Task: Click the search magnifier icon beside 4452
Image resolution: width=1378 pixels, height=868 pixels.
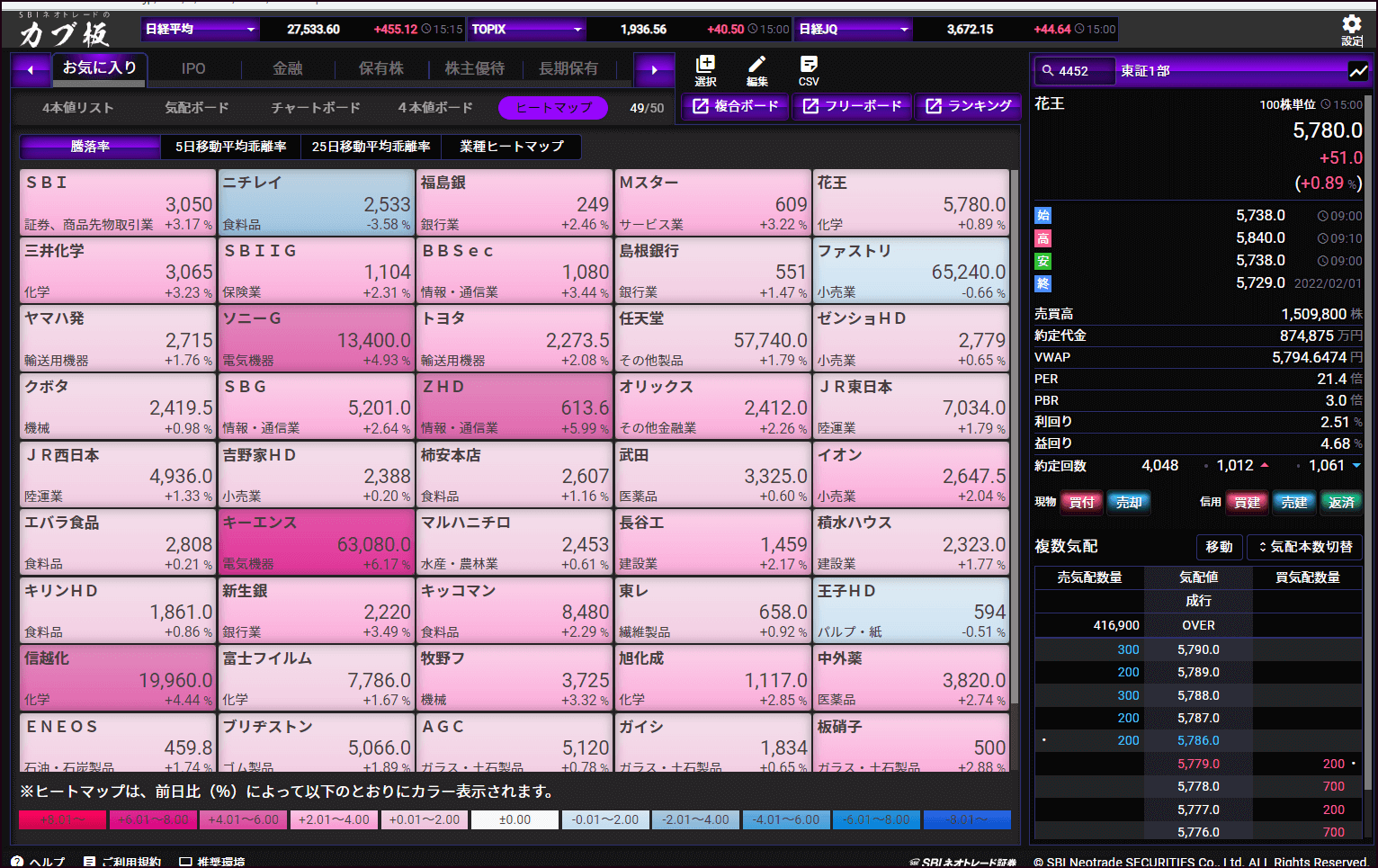Action: pyautogui.click(x=1047, y=70)
